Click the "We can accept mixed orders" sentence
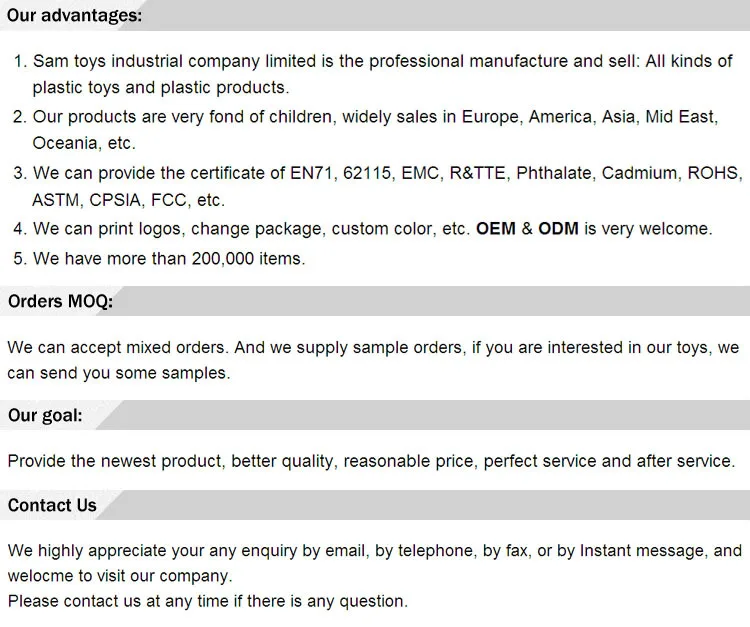The height and width of the screenshot is (627, 750). [x=118, y=348]
